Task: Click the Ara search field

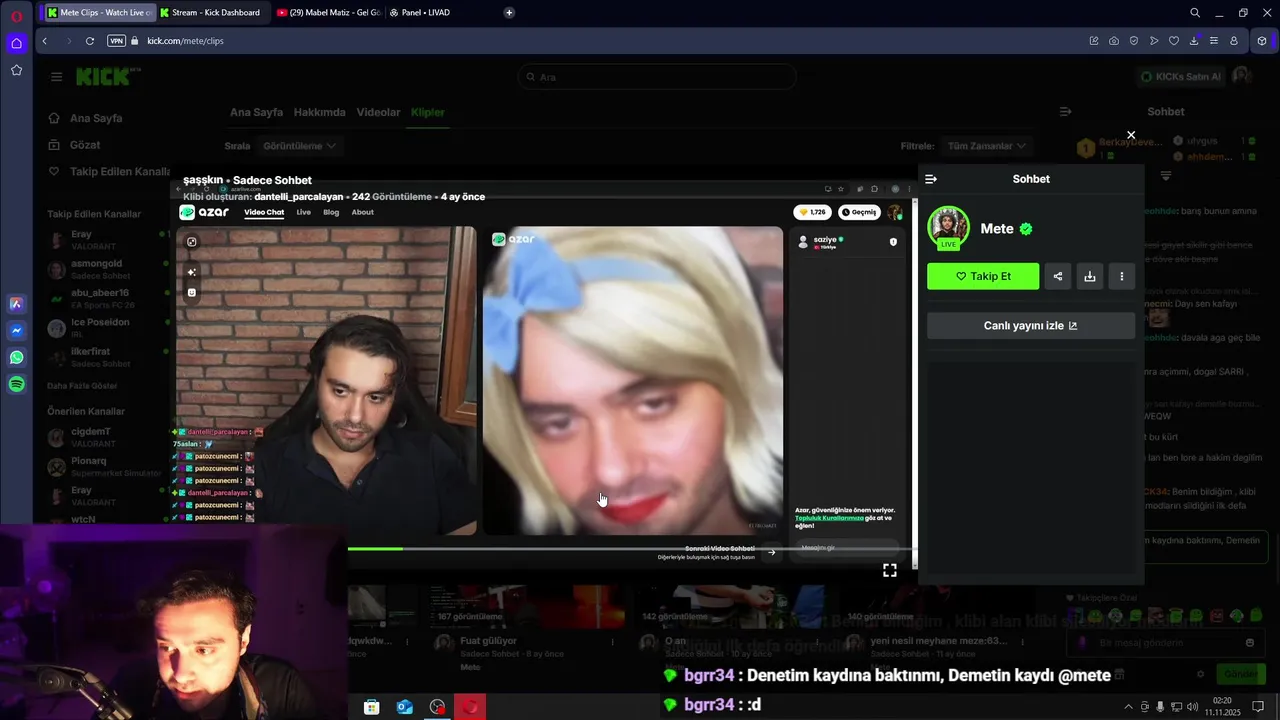Action: 657,77
